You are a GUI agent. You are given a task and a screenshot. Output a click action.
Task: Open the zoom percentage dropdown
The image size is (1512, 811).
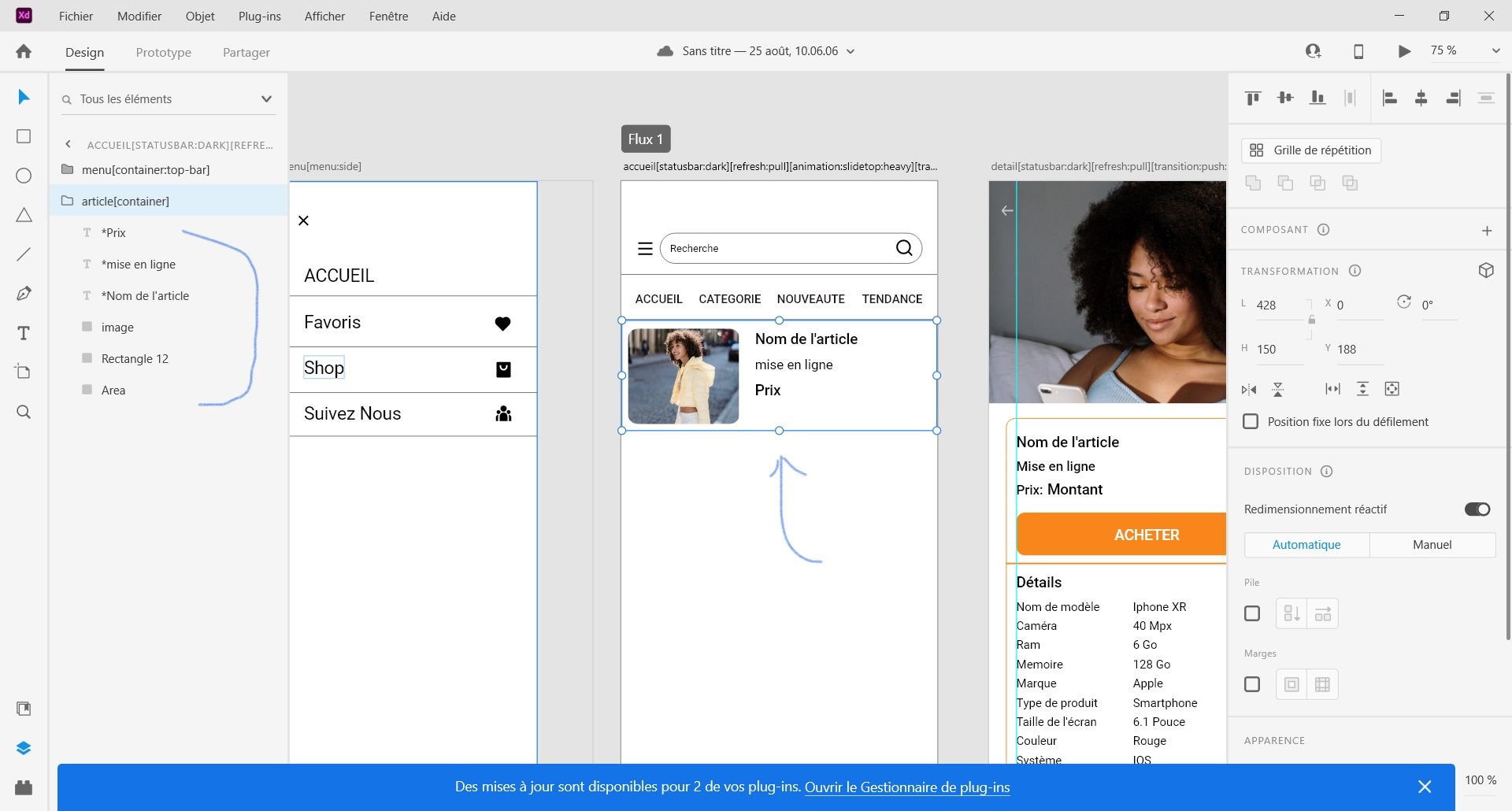[x=1495, y=50]
